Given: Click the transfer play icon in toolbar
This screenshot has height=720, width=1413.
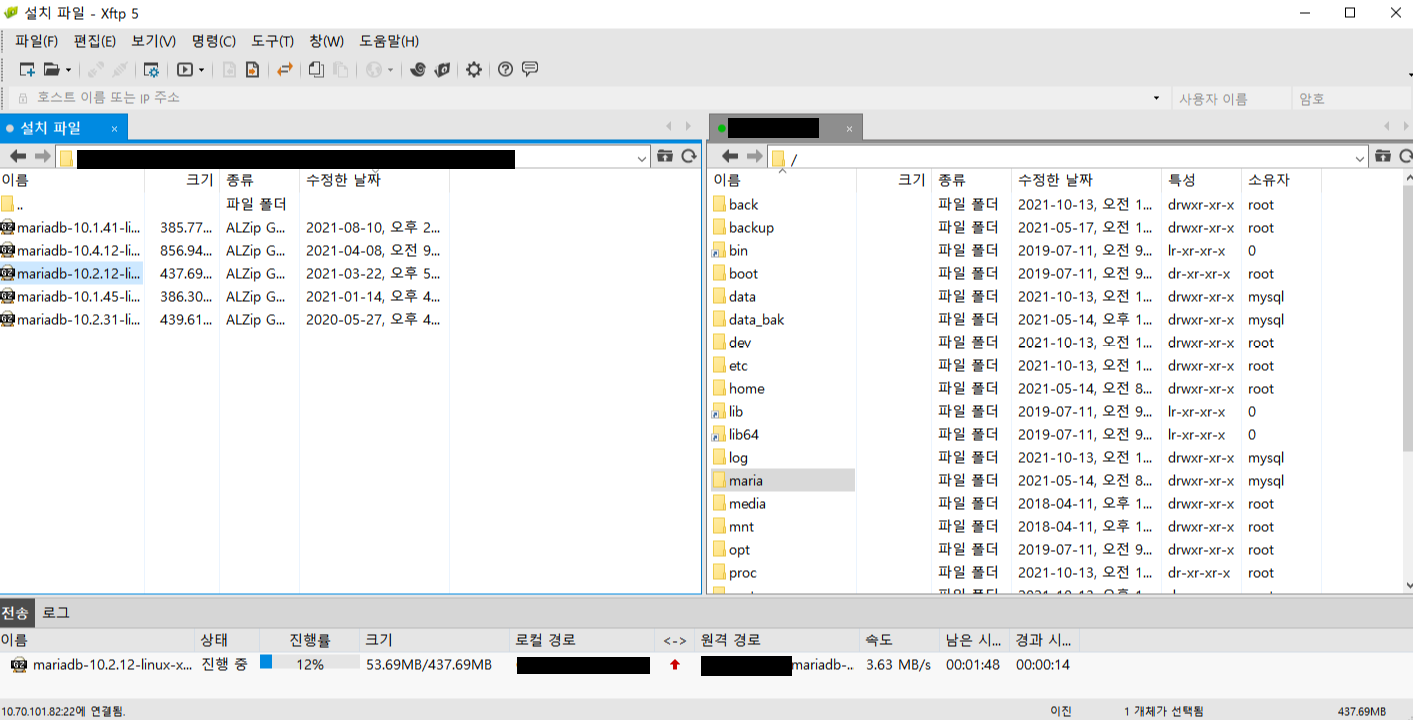Looking at the screenshot, I should point(185,69).
